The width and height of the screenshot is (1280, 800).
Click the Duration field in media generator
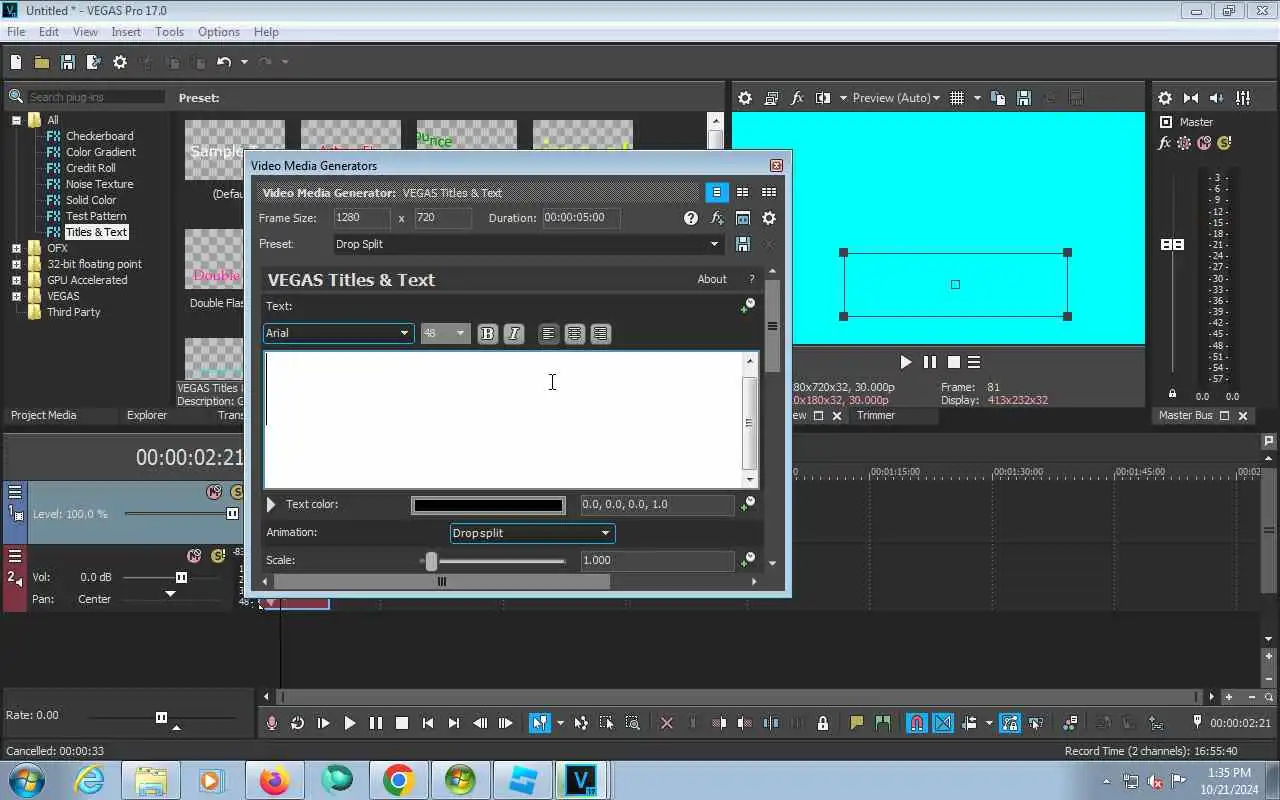(581, 218)
